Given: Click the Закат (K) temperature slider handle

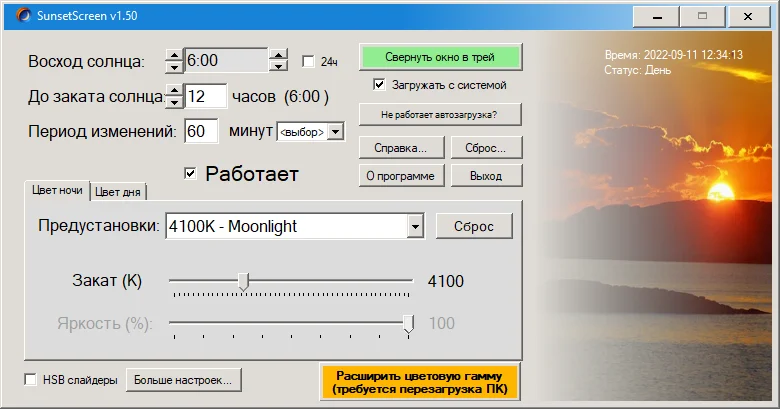Looking at the screenshot, I should (x=243, y=282).
